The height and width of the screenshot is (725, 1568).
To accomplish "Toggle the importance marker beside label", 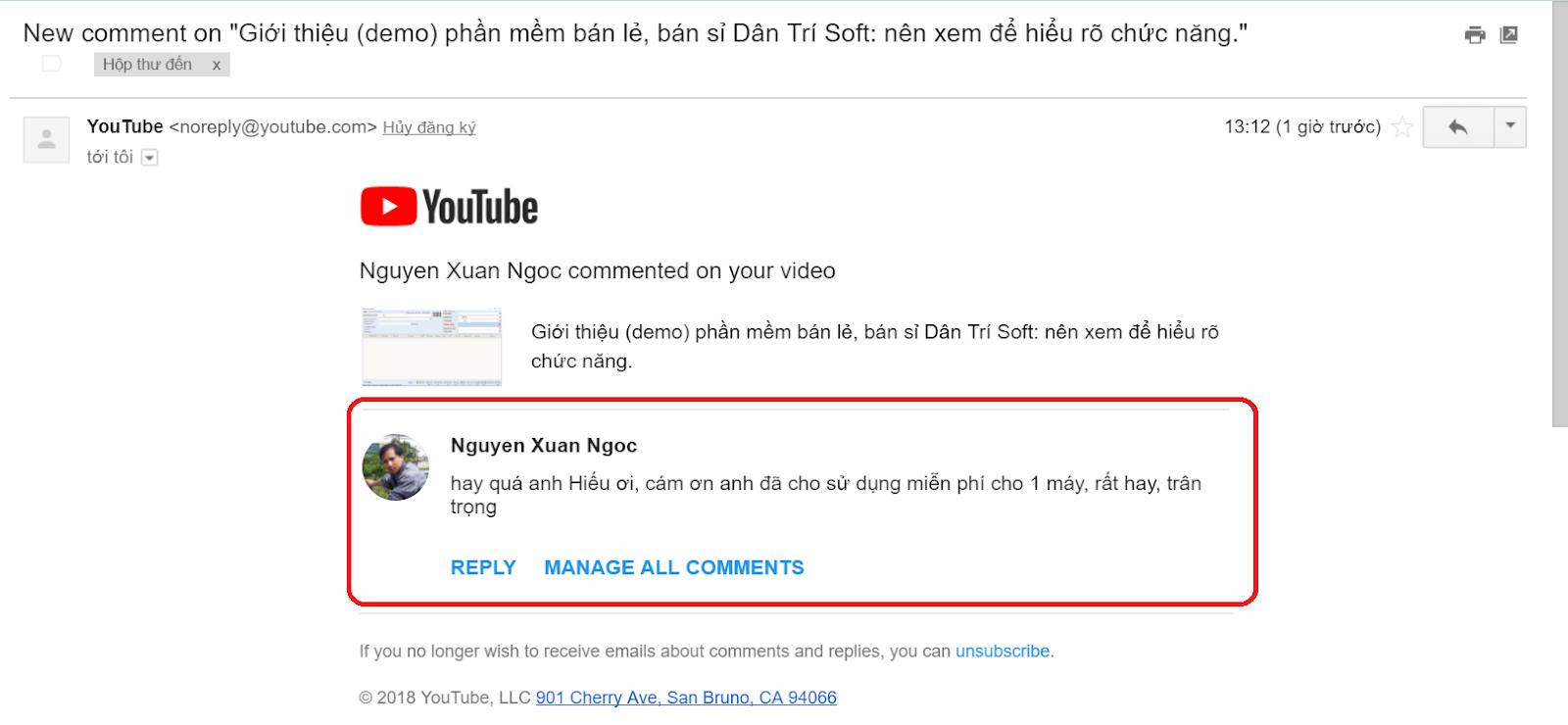I will pos(52,65).
